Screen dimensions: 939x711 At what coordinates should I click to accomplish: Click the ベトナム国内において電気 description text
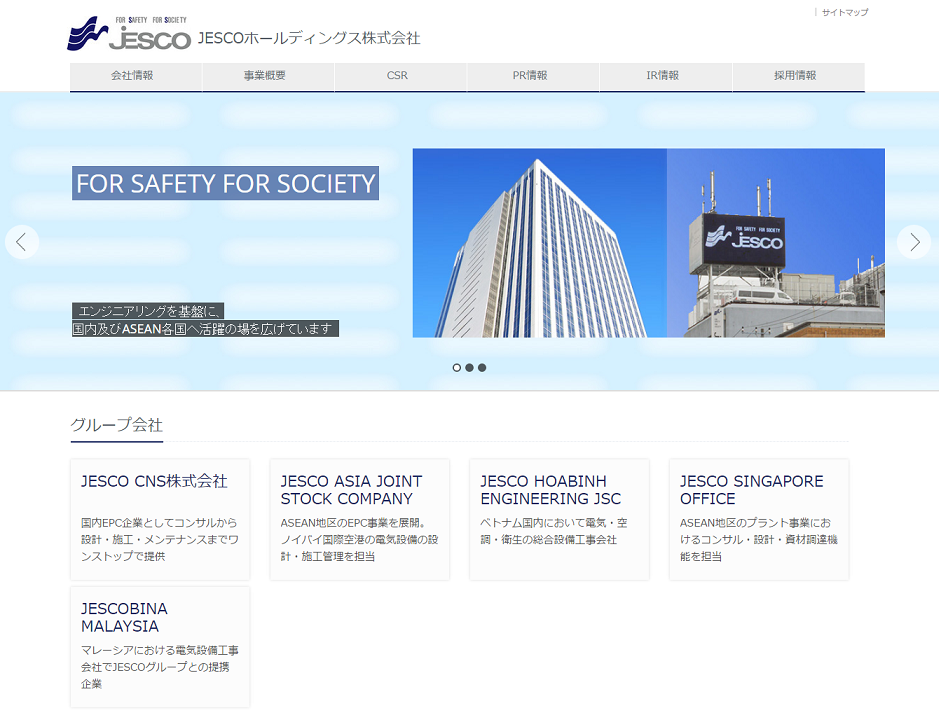point(554,531)
